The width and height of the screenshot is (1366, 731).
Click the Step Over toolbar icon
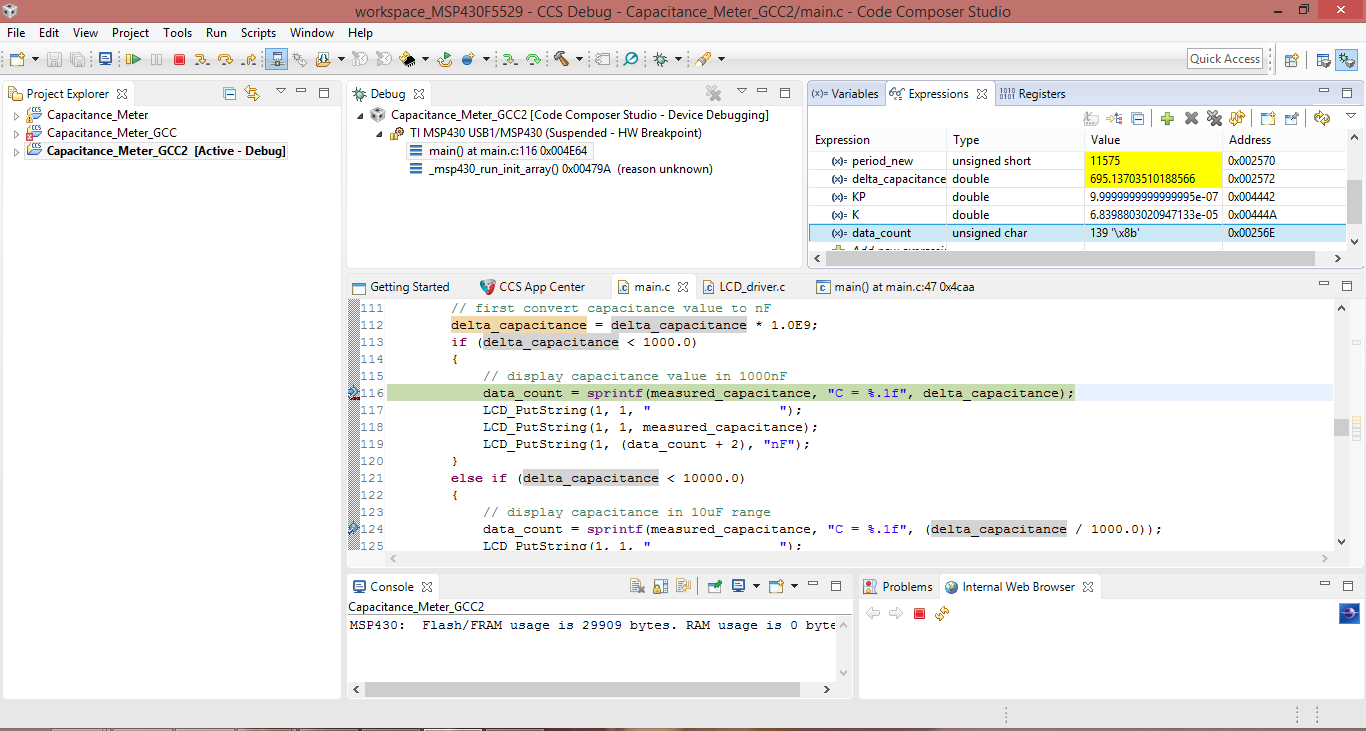tap(225, 59)
